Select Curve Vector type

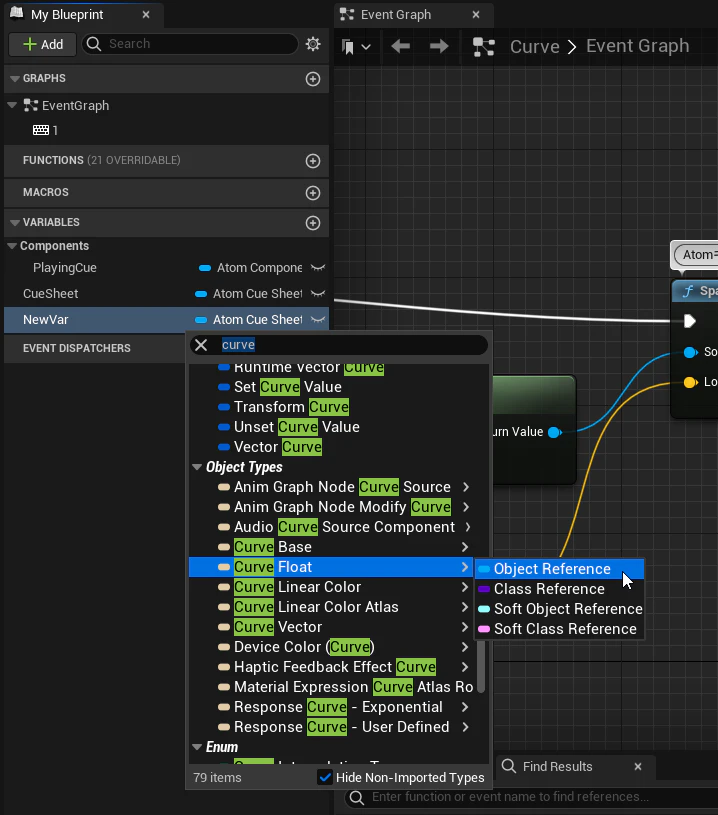[x=278, y=627]
